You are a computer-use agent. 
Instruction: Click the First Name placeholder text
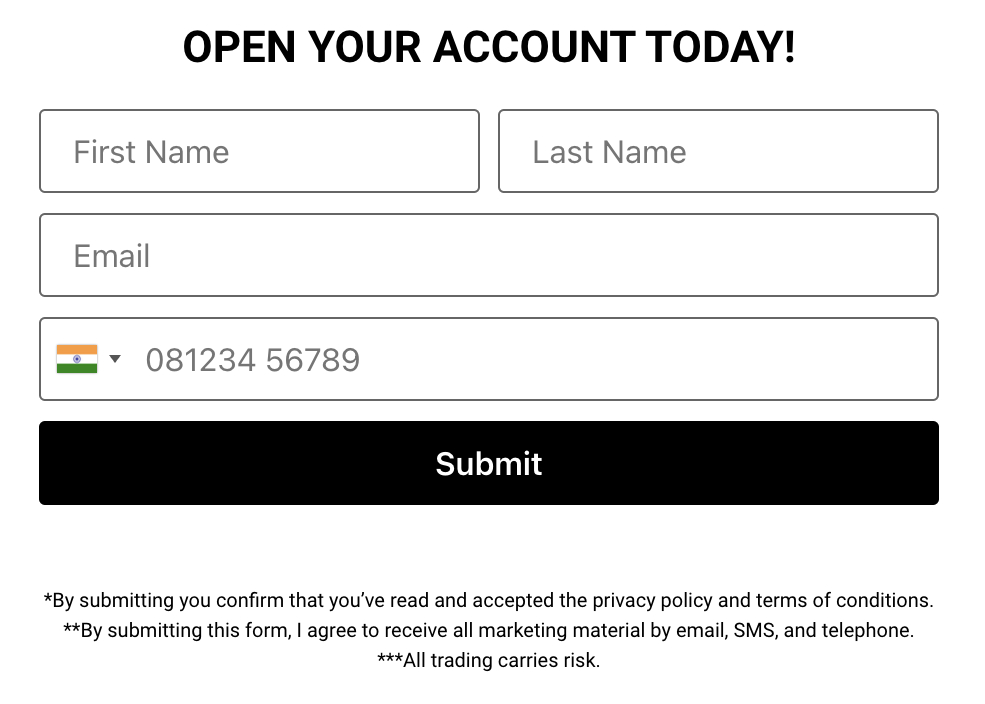pos(151,152)
